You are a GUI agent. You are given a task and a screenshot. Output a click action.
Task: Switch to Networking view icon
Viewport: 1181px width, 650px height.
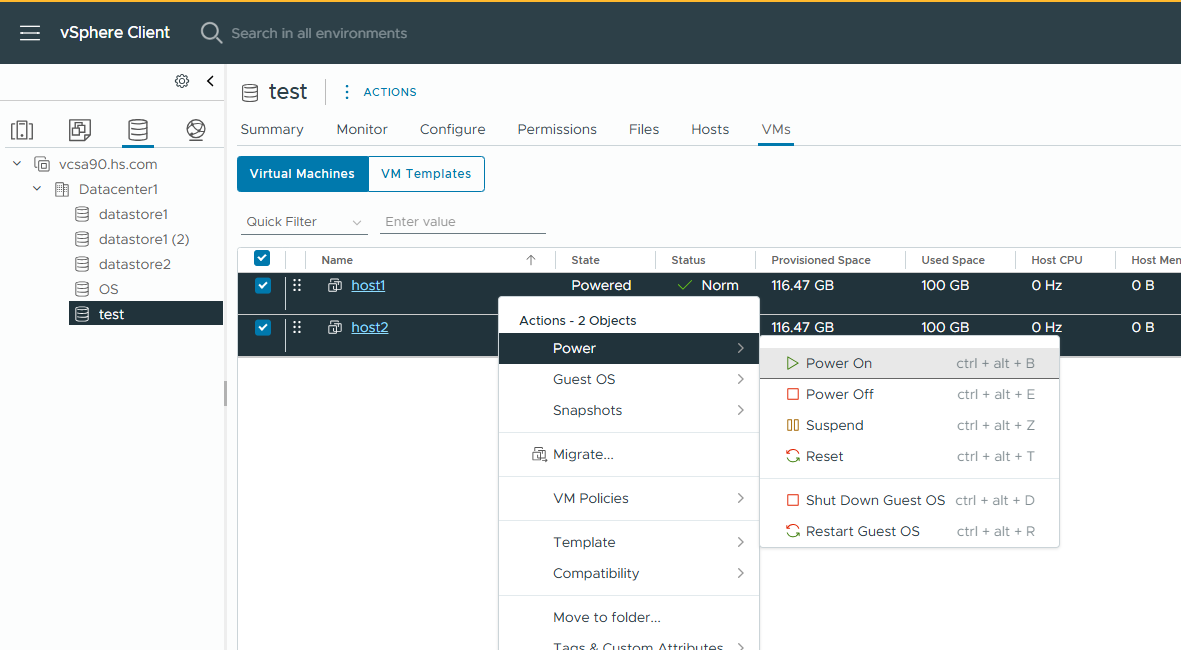(196, 130)
